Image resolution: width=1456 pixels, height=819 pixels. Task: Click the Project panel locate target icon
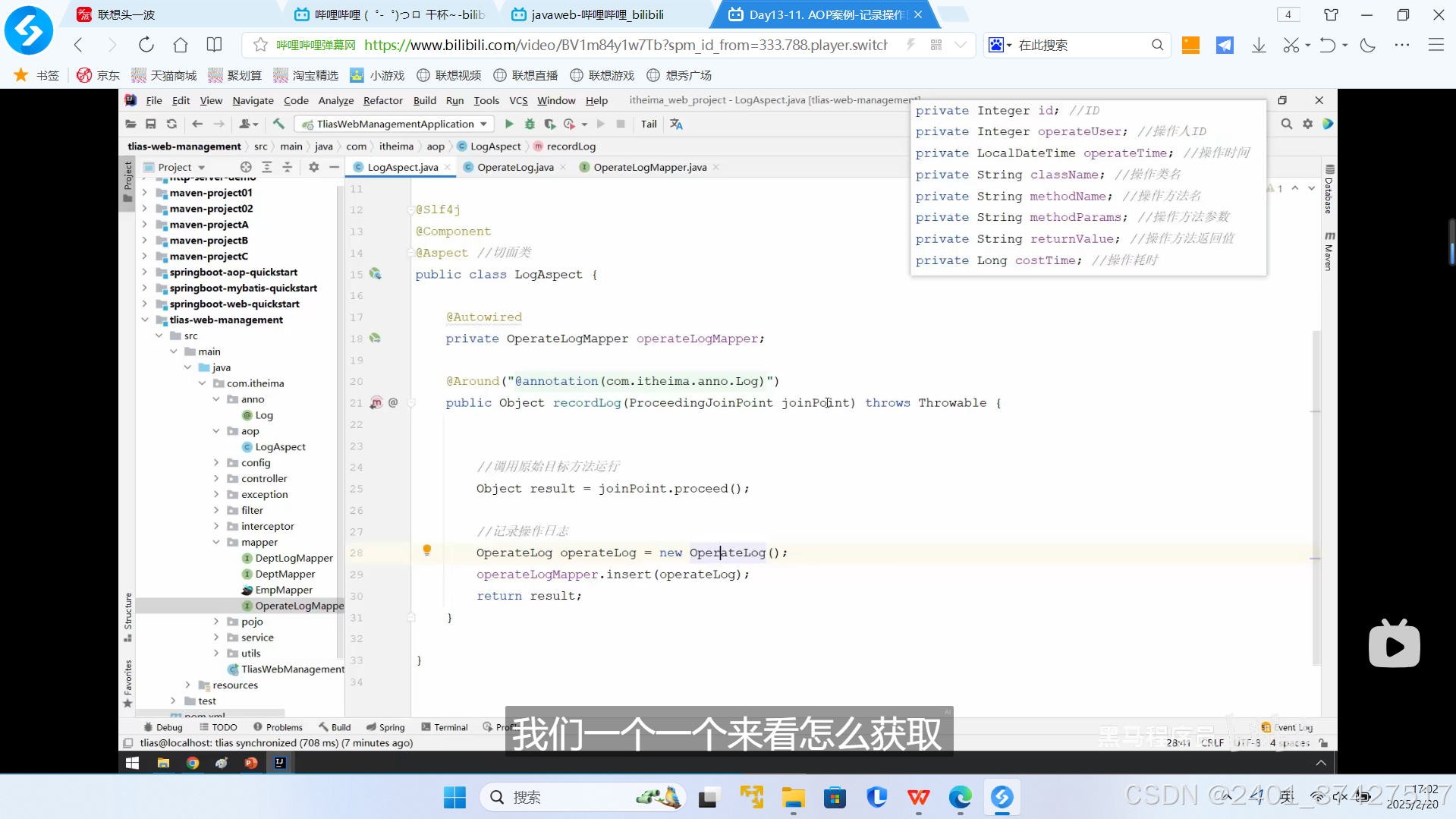coord(246,167)
